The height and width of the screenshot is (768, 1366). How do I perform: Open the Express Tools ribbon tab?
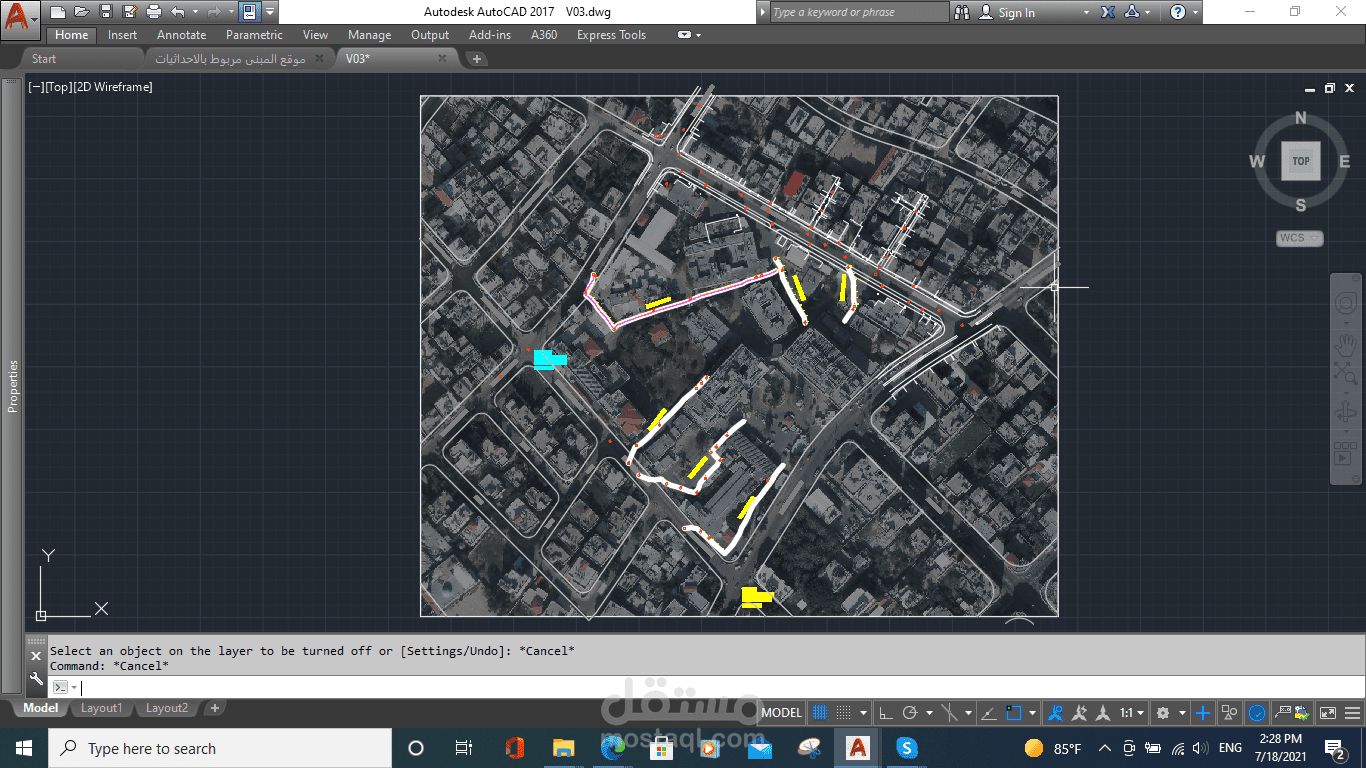[611, 35]
